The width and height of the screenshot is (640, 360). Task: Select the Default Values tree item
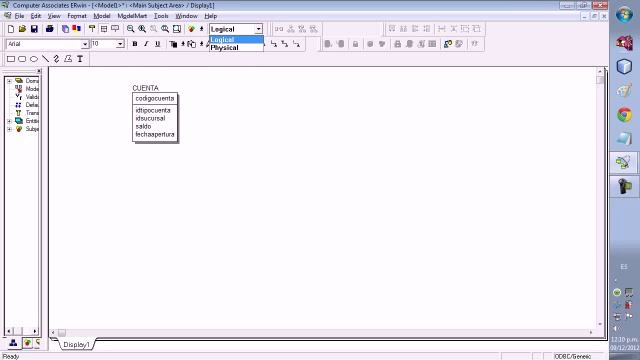coord(27,105)
